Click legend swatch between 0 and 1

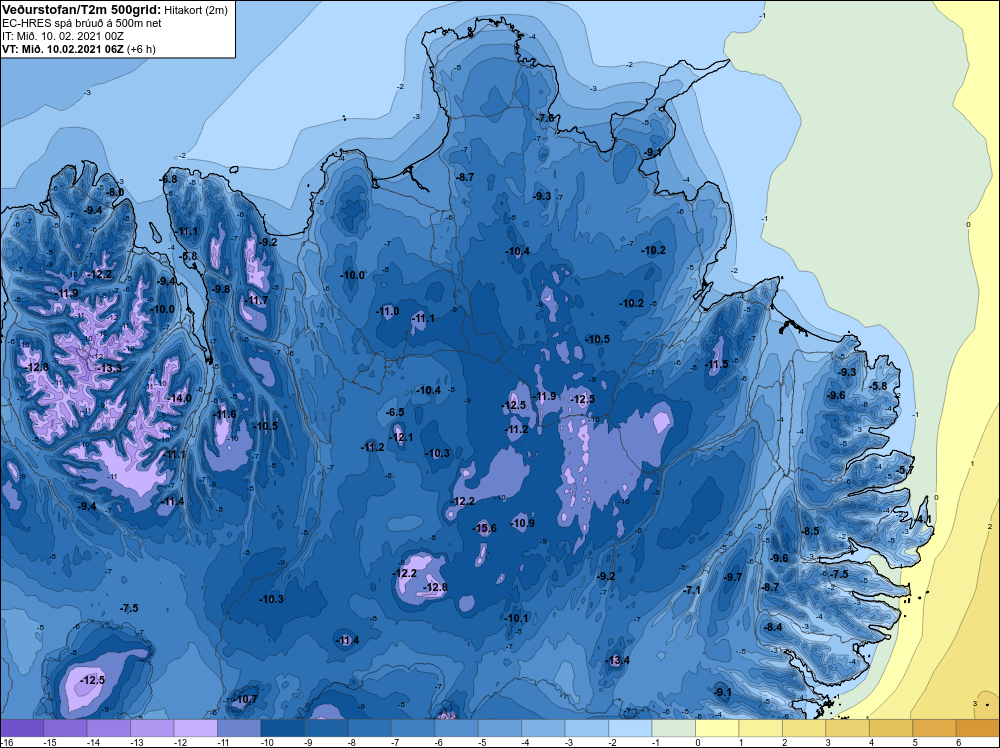717,728
